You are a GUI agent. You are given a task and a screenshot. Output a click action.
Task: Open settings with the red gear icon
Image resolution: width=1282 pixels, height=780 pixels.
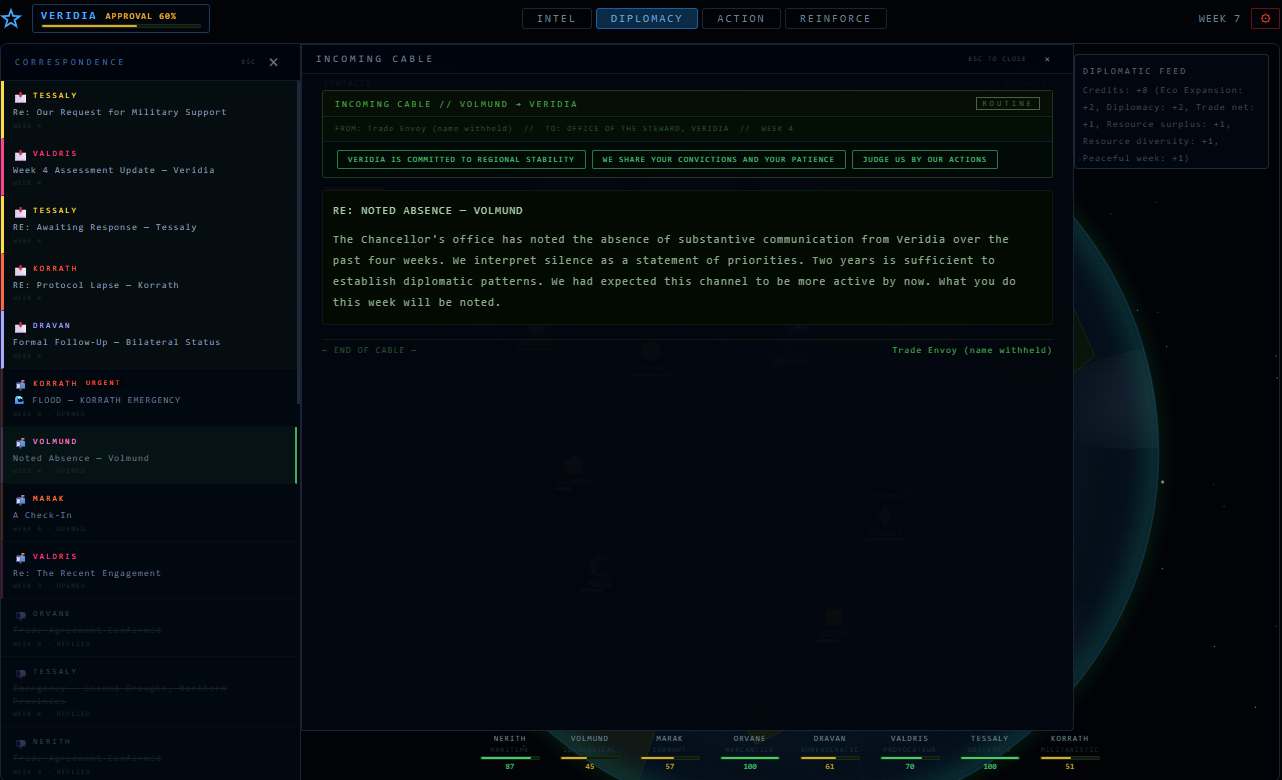pyautogui.click(x=1264, y=18)
